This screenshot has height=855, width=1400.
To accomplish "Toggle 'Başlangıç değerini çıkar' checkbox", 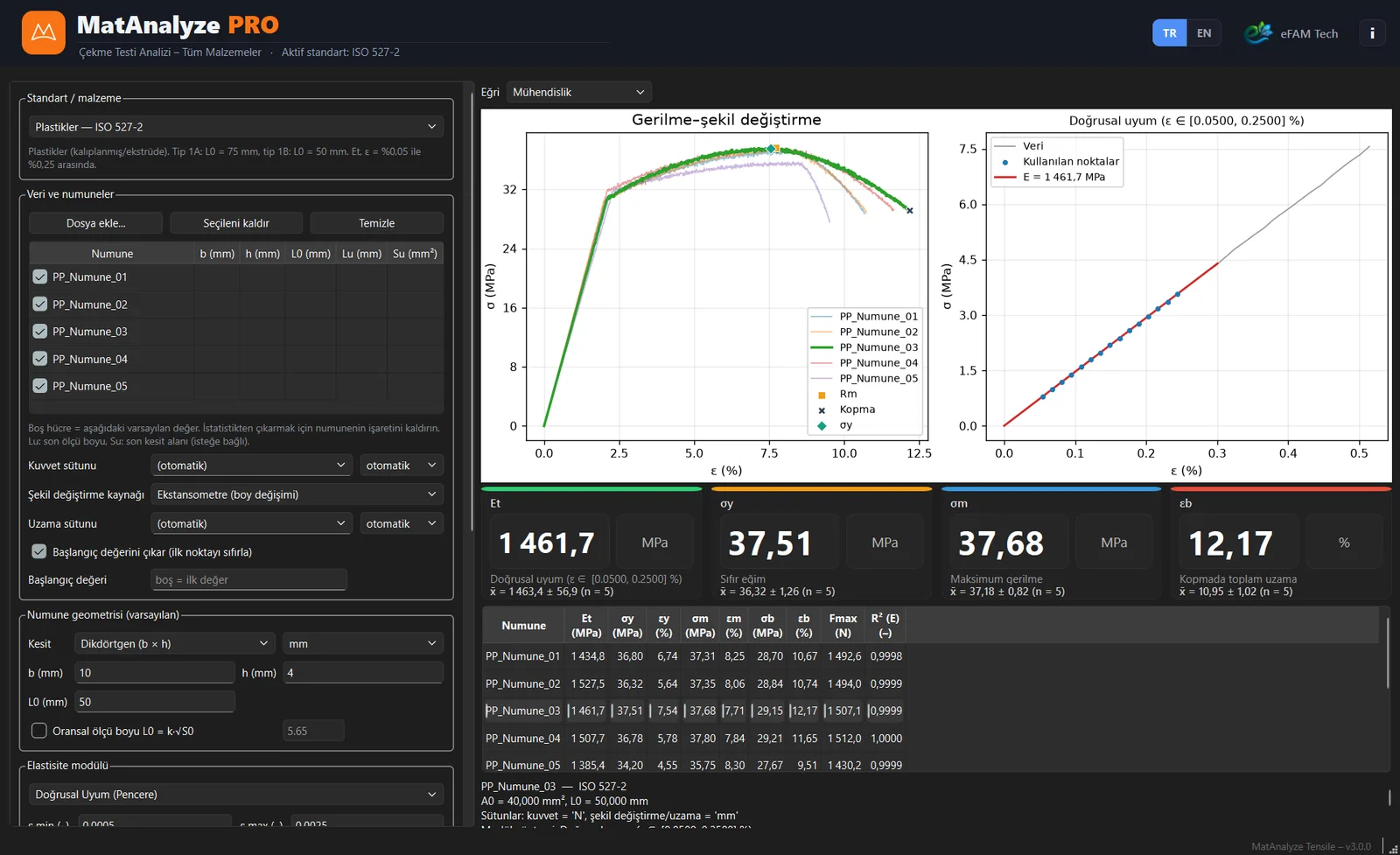I will [x=39, y=552].
